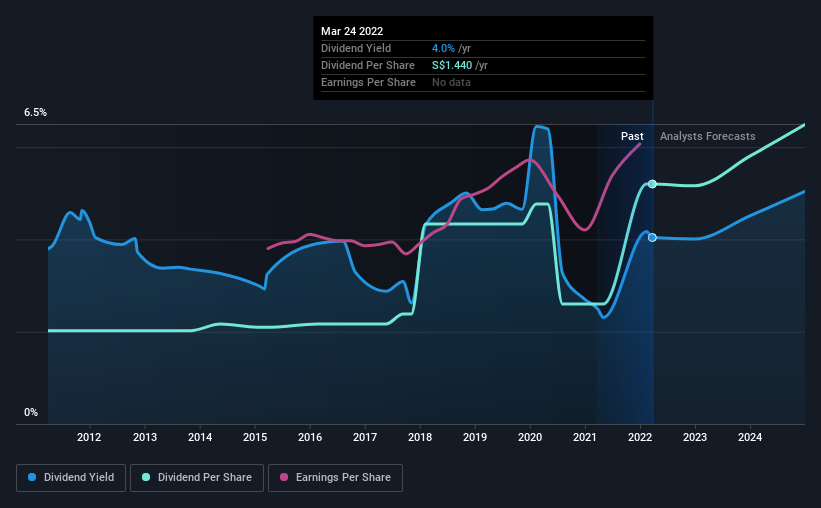Click the blue dot in Dividend Yield legend
The height and width of the screenshot is (508, 821).
[x=33, y=478]
